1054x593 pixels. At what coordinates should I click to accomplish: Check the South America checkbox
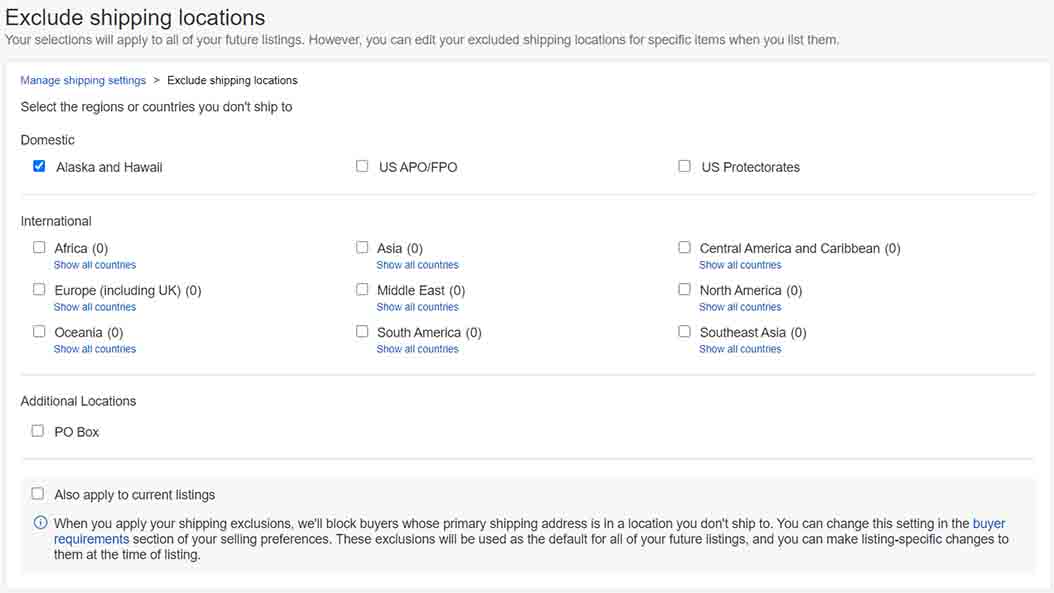(x=362, y=331)
